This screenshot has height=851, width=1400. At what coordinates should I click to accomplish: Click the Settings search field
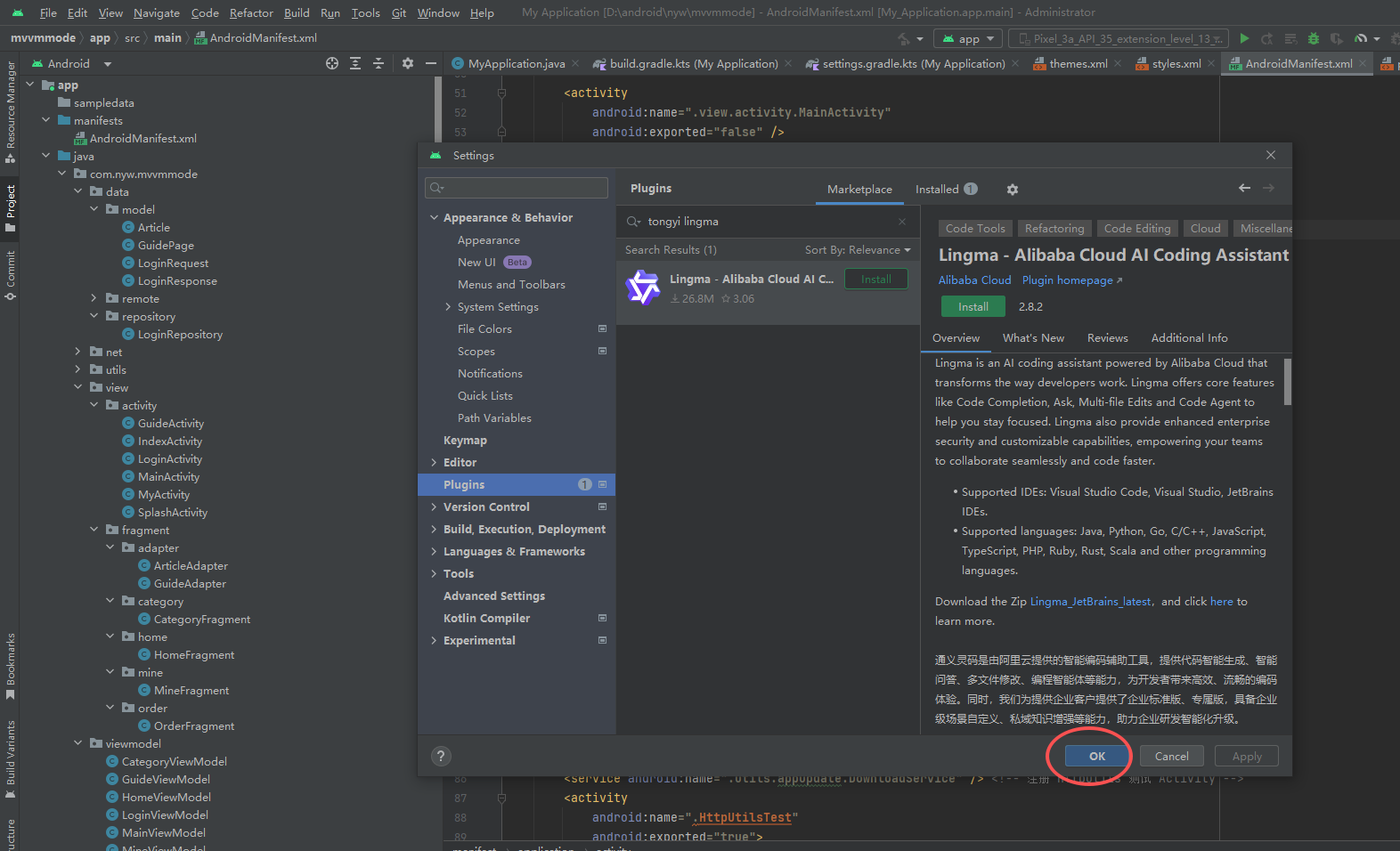(x=517, y=188)
